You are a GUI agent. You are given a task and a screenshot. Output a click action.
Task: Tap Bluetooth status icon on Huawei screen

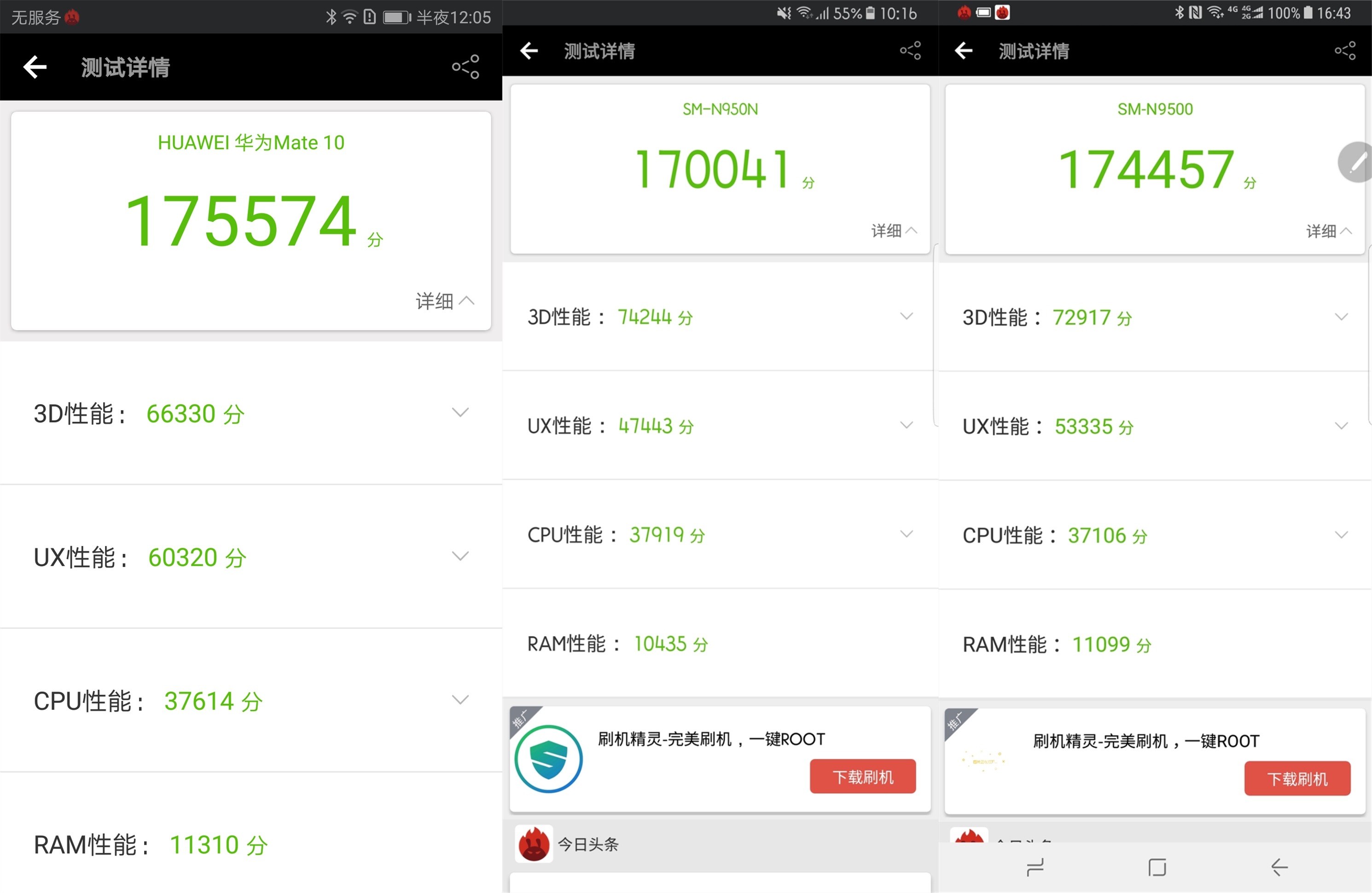(x=331, y=17)
